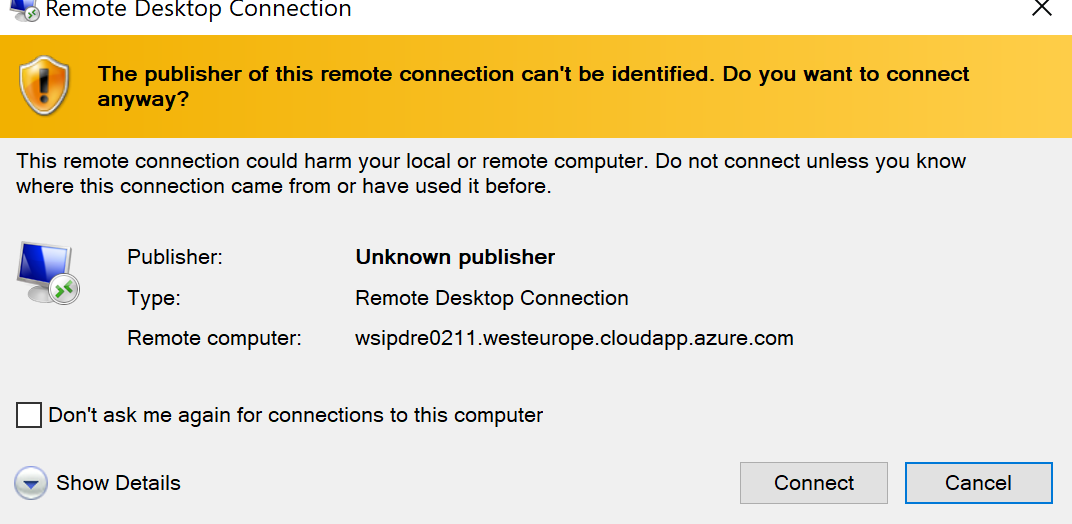Click the Show Details label
Viewport: 1072px width, 524px height.
(118, 483)
